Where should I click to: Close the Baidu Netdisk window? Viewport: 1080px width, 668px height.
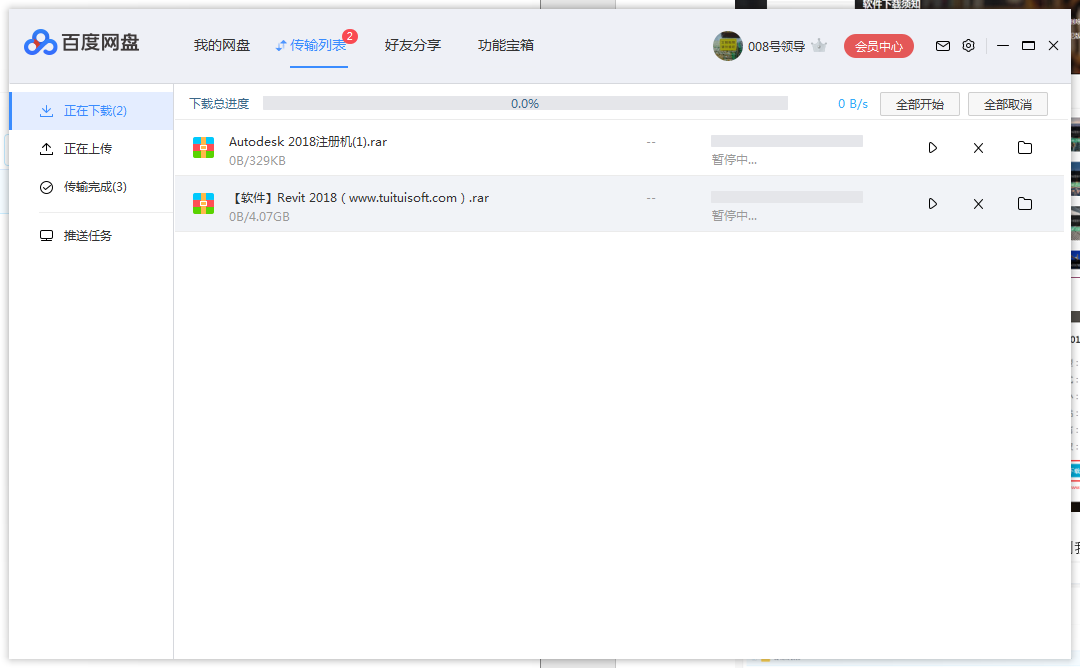pos(1053,45)
